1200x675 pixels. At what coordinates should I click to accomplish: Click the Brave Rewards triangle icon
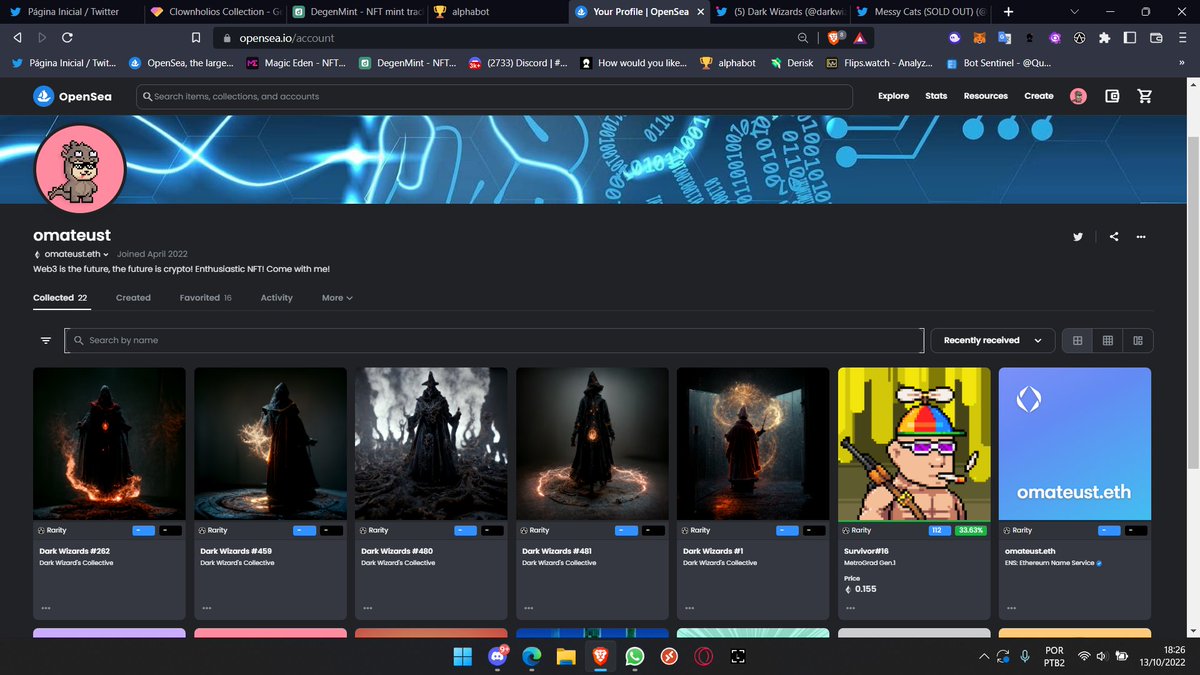click(859, 38)
